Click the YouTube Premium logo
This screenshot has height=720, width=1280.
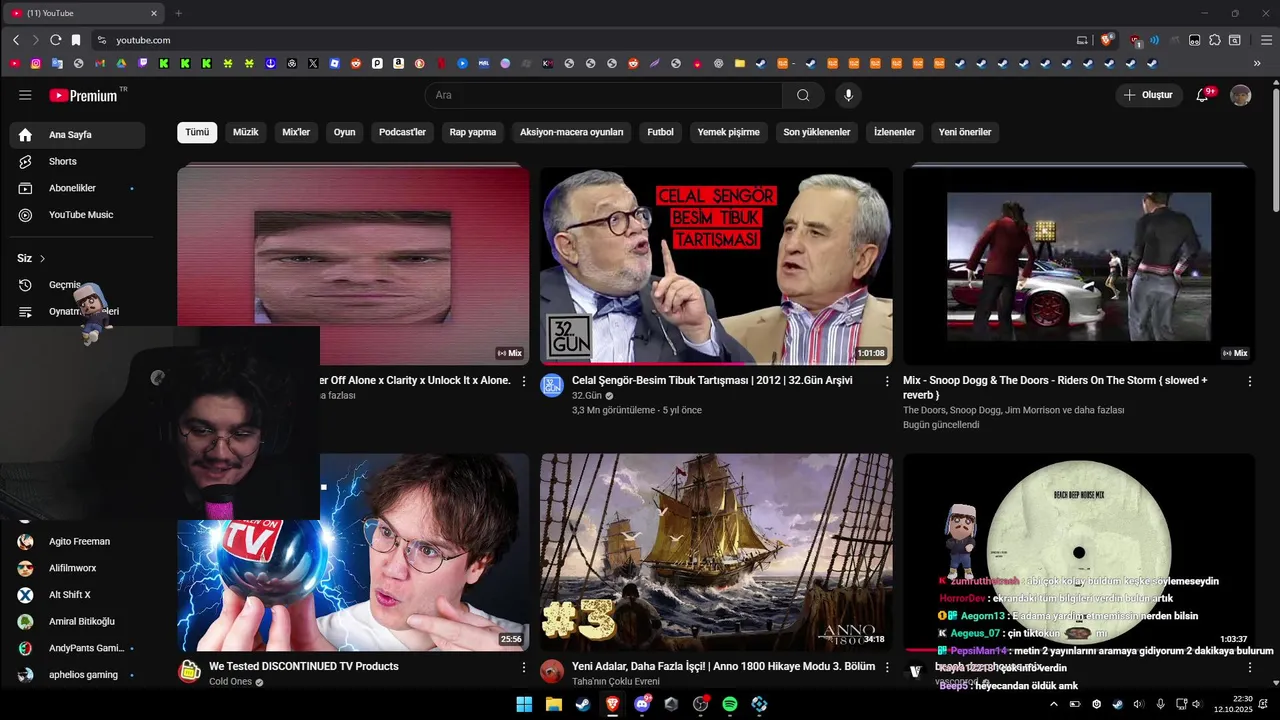[x=83, y=95]
